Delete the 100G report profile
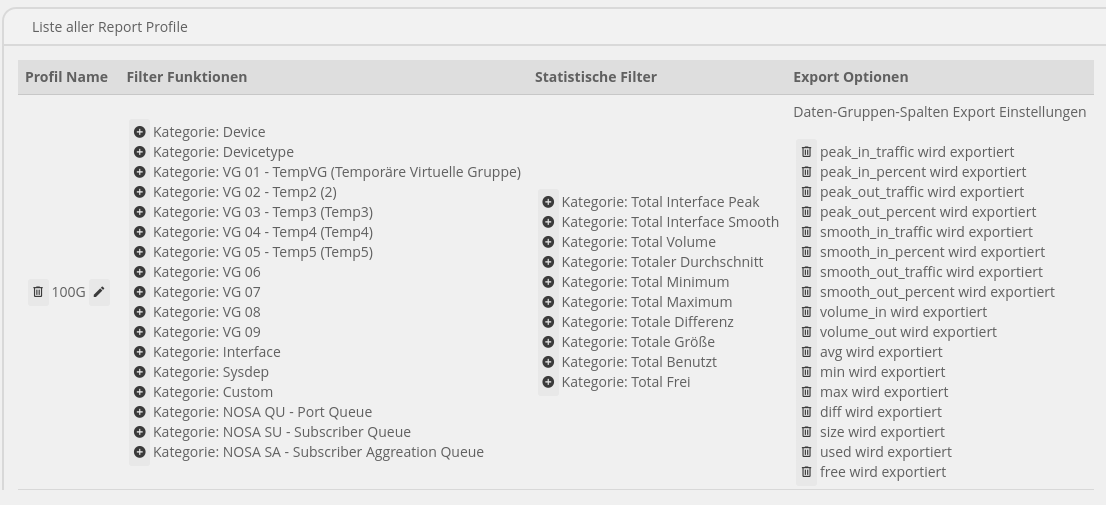 click(x=38, y=292)
